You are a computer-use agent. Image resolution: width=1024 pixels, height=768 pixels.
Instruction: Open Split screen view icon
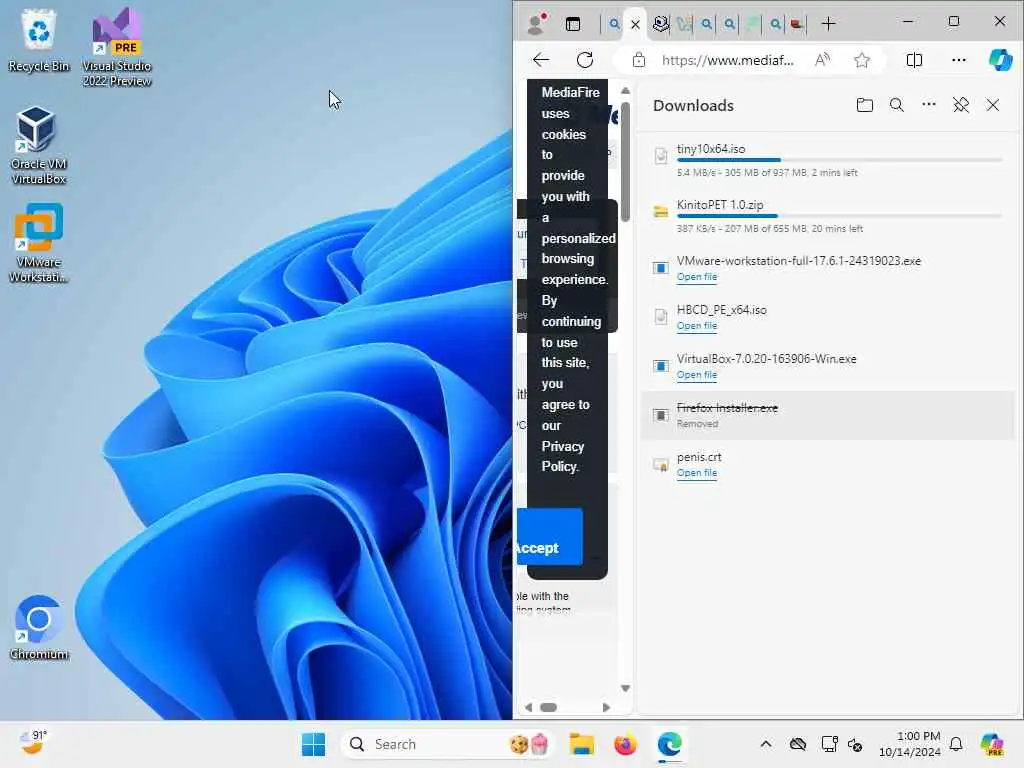click(x=914, y=60)
